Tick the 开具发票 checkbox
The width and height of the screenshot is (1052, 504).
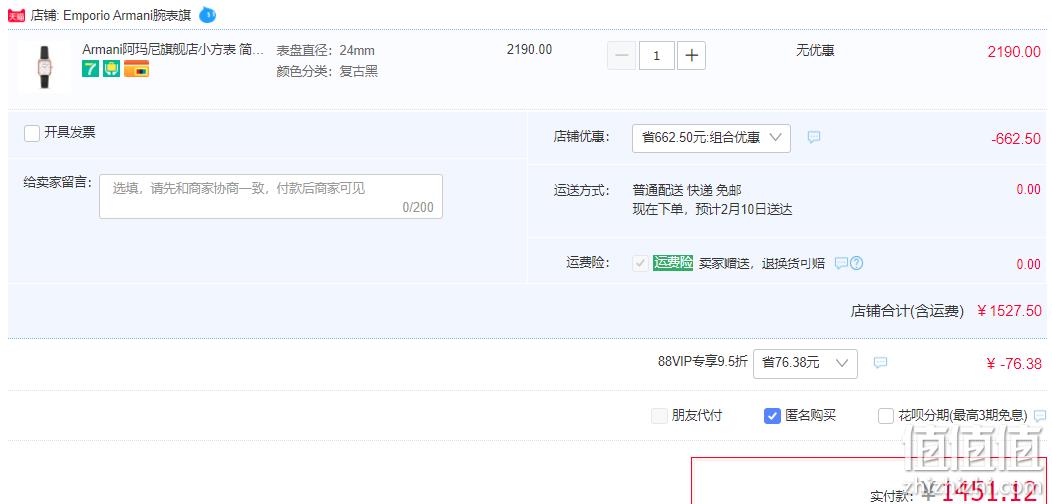[32, 133]
